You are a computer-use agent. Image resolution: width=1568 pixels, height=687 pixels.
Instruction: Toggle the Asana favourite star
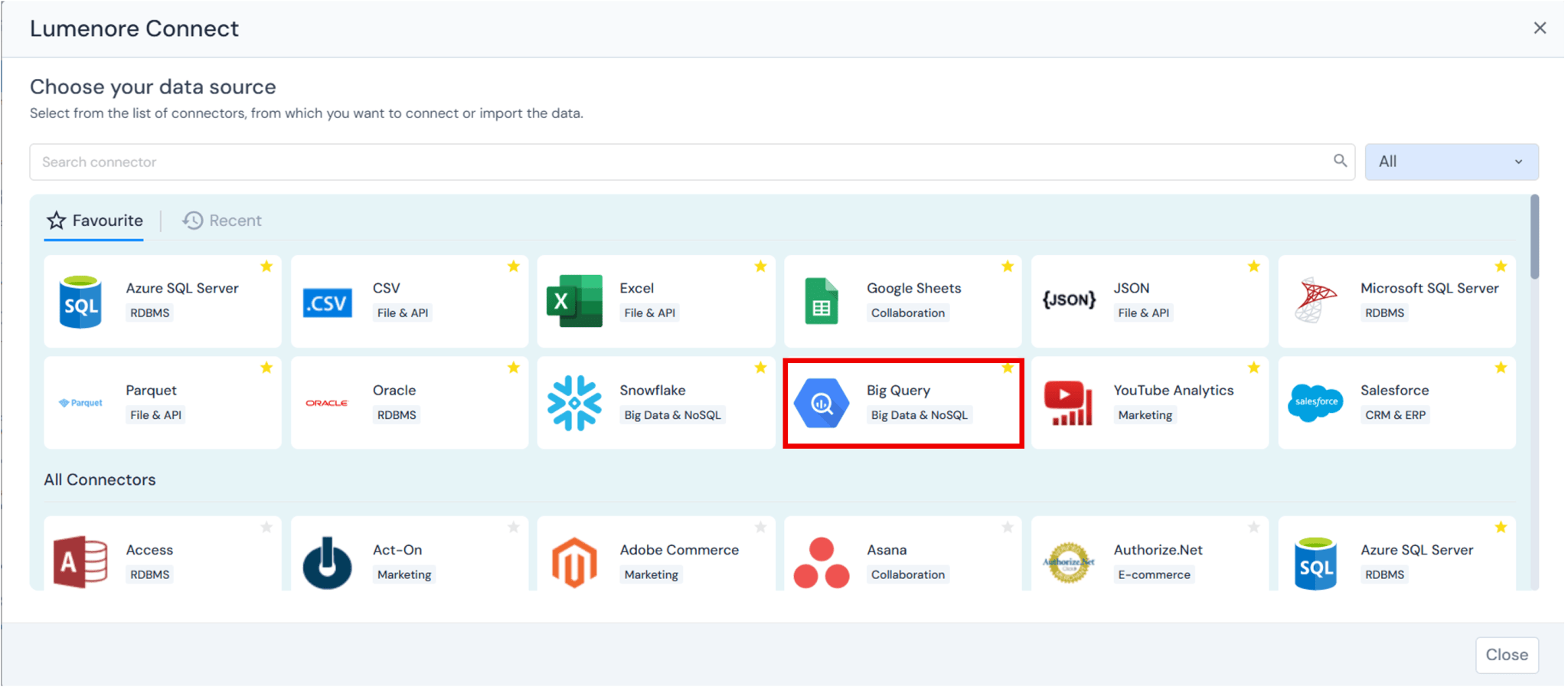pos(1008,527)
